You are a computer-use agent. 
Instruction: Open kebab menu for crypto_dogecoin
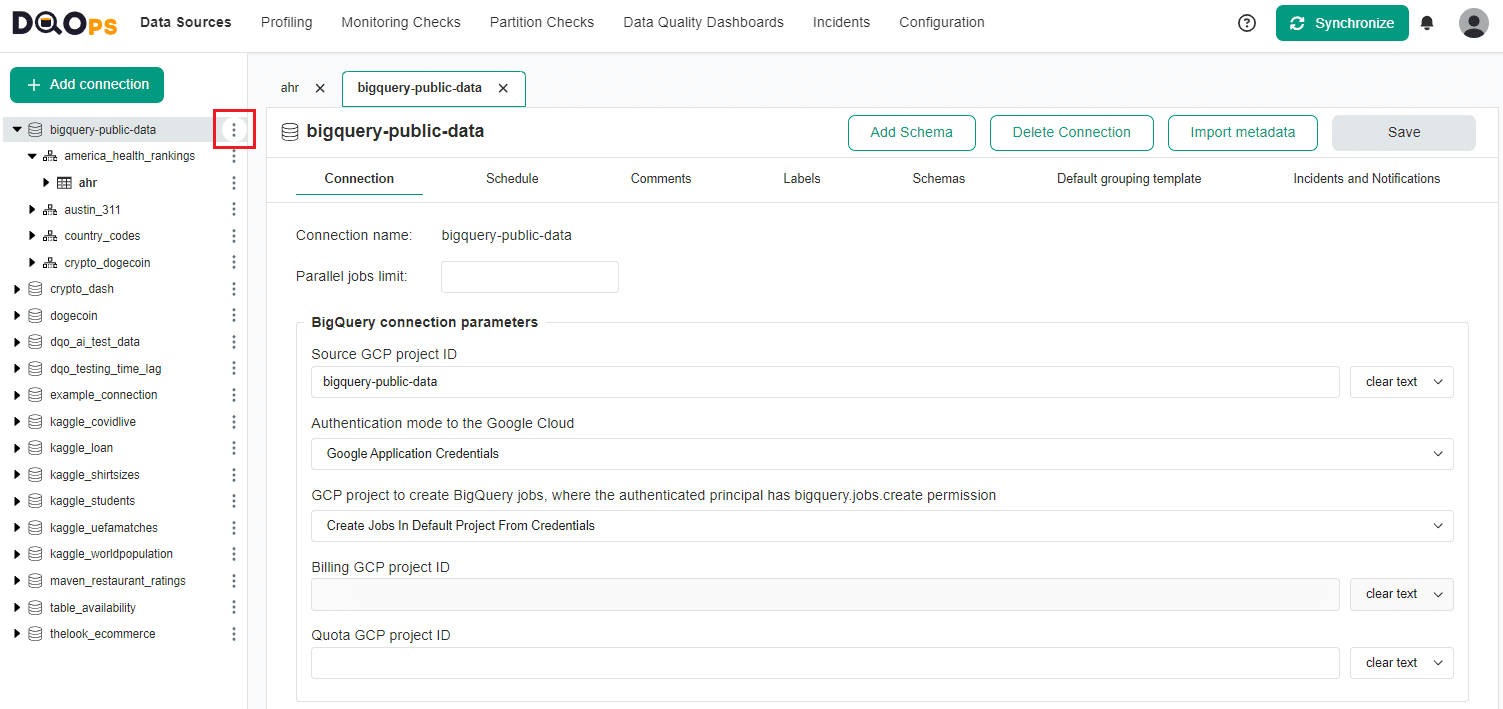pos(234,263)
